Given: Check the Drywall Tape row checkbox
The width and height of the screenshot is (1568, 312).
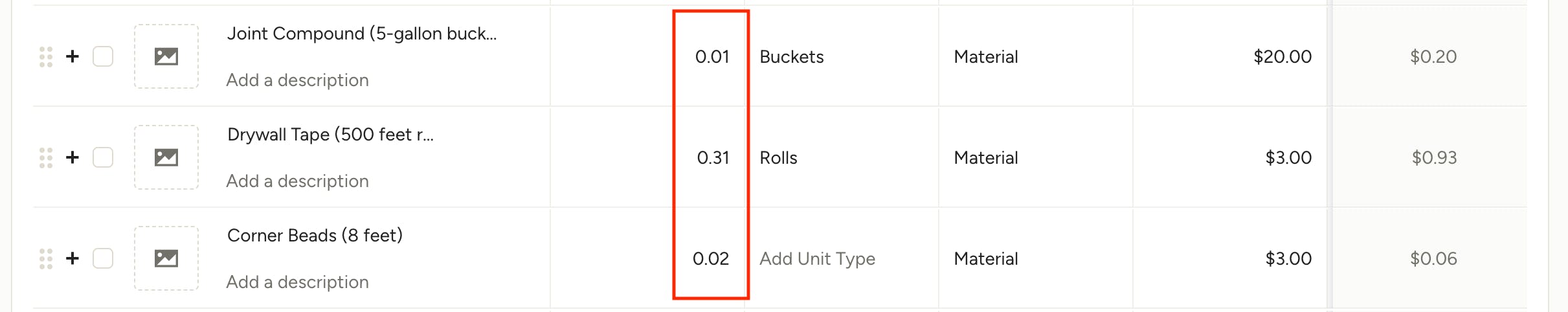Looking at the screenshot, I should point(103,158).
